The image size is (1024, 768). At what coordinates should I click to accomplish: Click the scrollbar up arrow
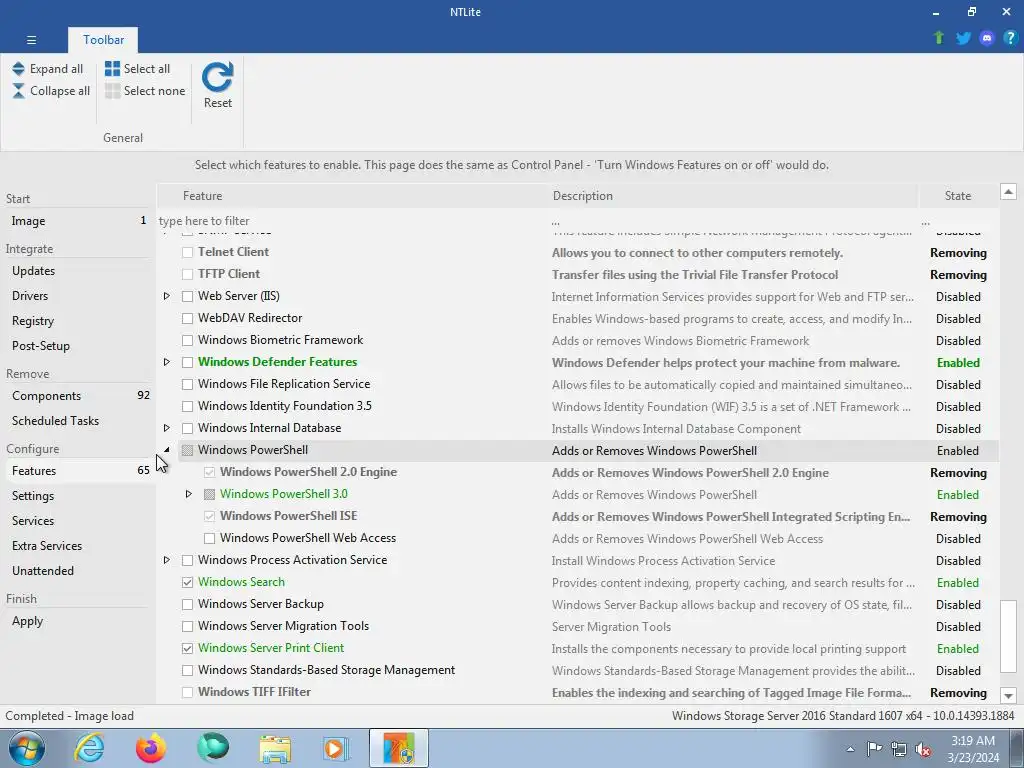tap(1008, 192)
